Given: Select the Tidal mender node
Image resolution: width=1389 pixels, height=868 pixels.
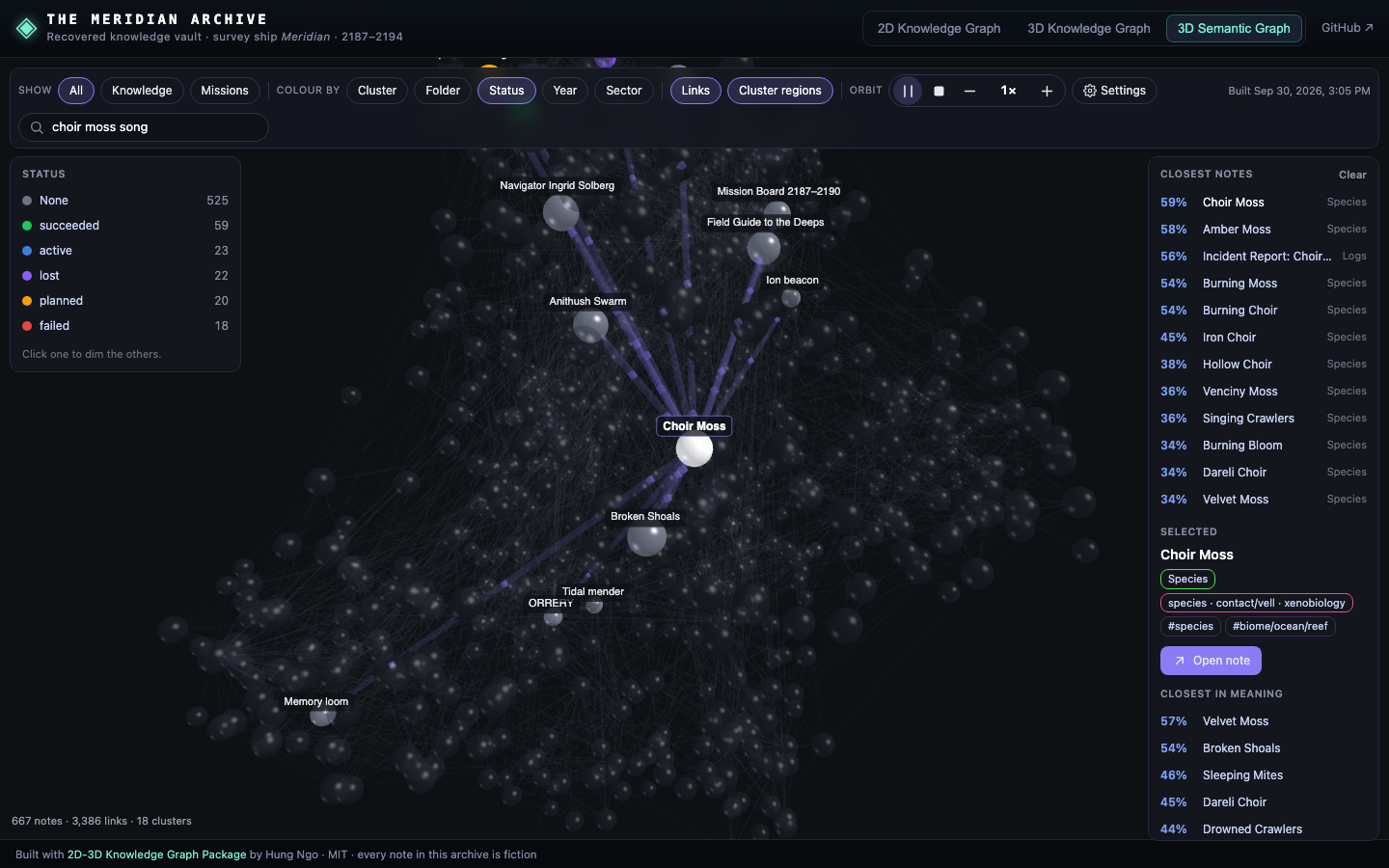Looking at the screenshot, I should 594,606.
